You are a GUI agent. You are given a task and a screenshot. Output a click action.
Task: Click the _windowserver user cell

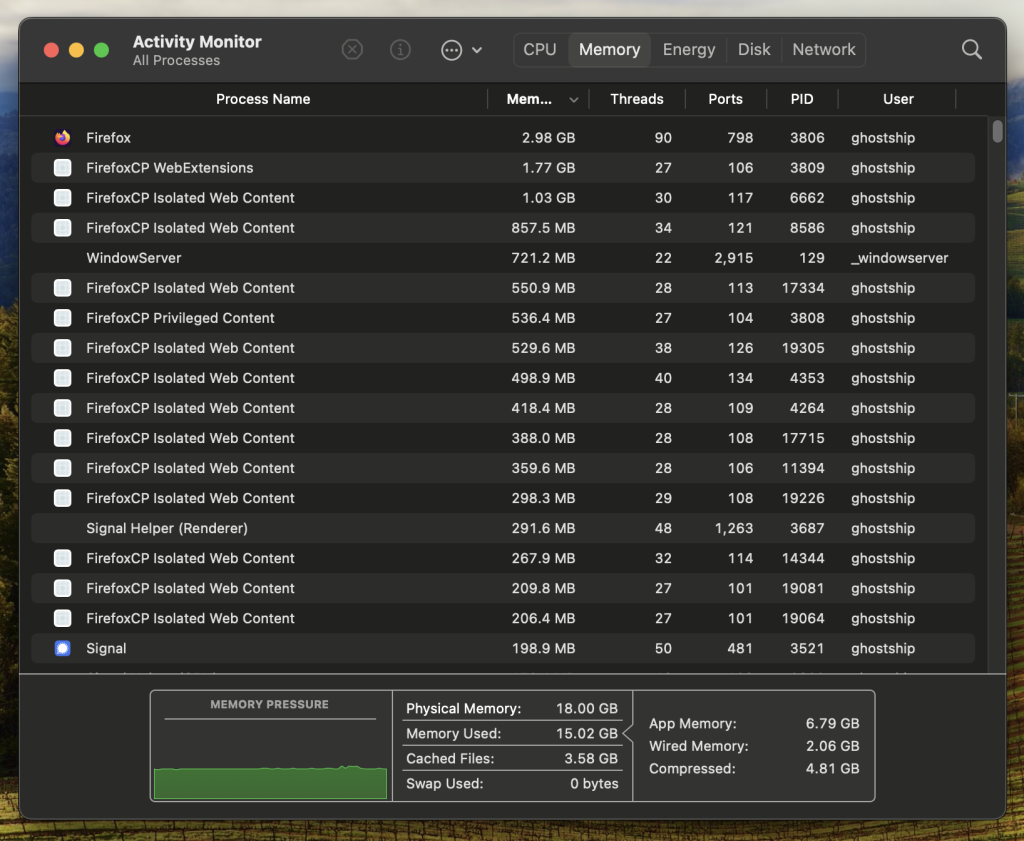[899, 258]
